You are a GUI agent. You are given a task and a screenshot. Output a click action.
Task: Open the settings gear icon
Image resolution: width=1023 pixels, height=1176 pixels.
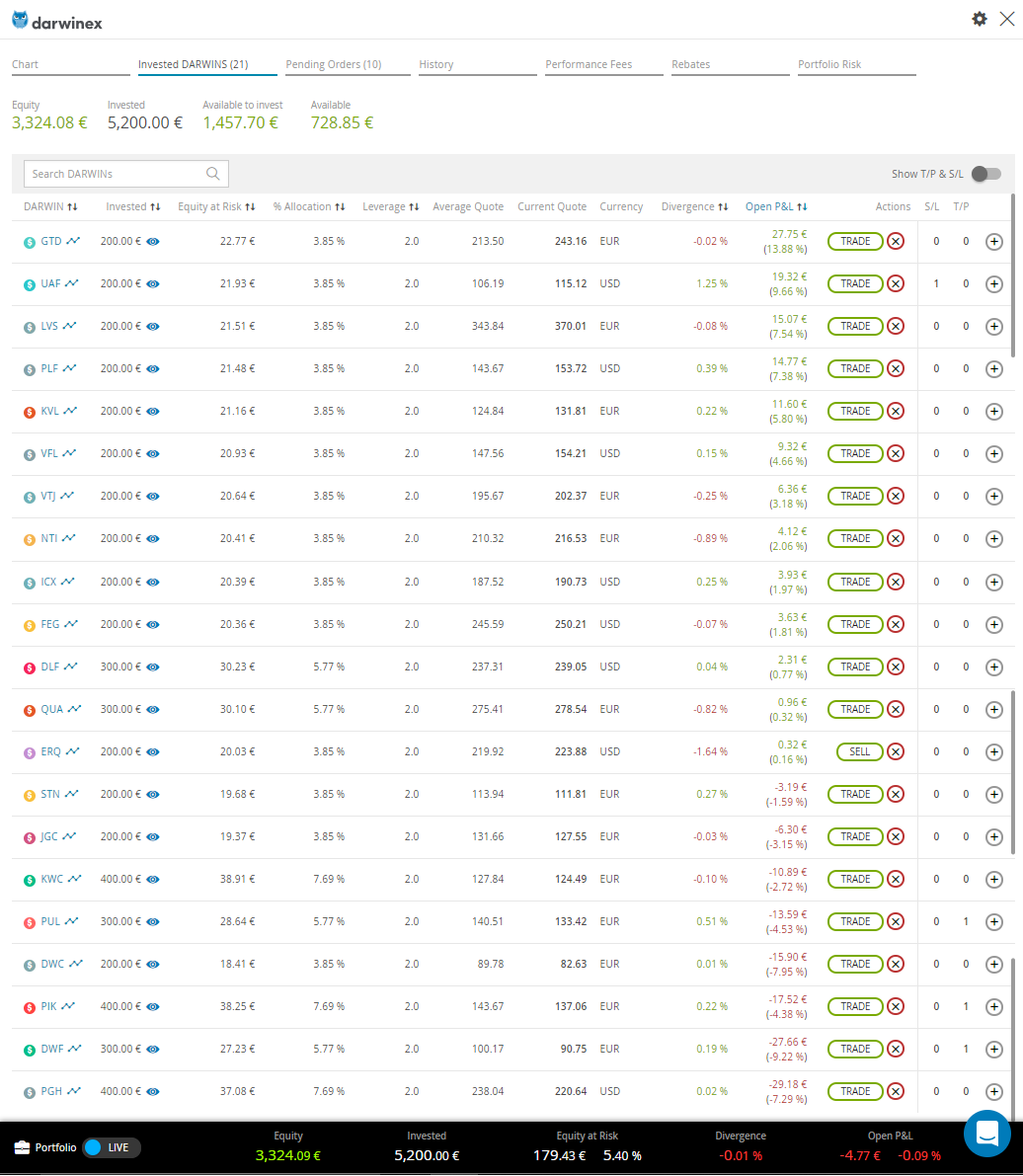980,19
